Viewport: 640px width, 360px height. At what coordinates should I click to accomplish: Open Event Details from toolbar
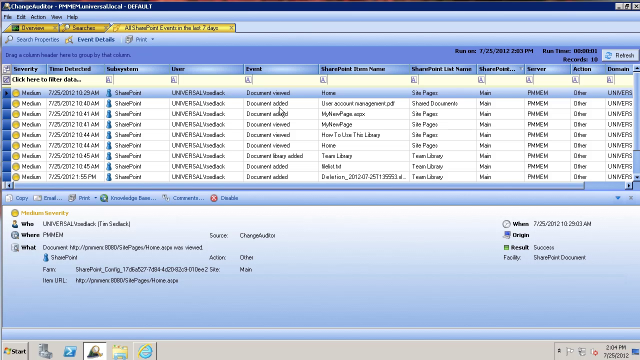[x=90, y=40]
